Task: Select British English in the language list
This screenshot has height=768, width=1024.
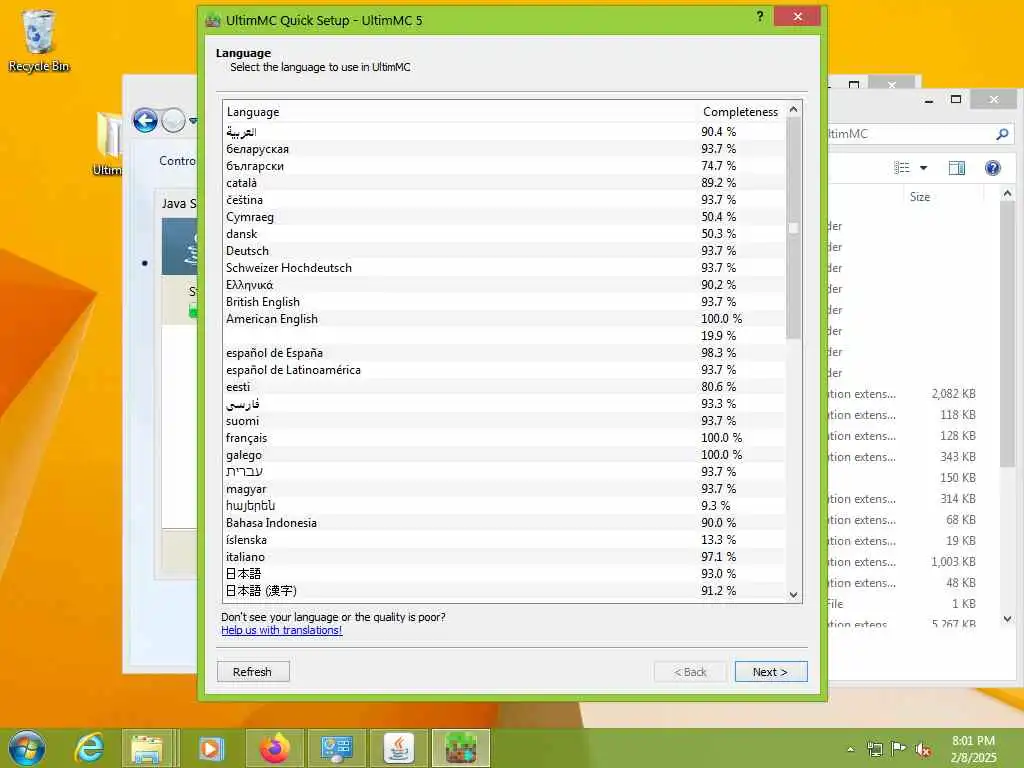Action: (504, 302)
